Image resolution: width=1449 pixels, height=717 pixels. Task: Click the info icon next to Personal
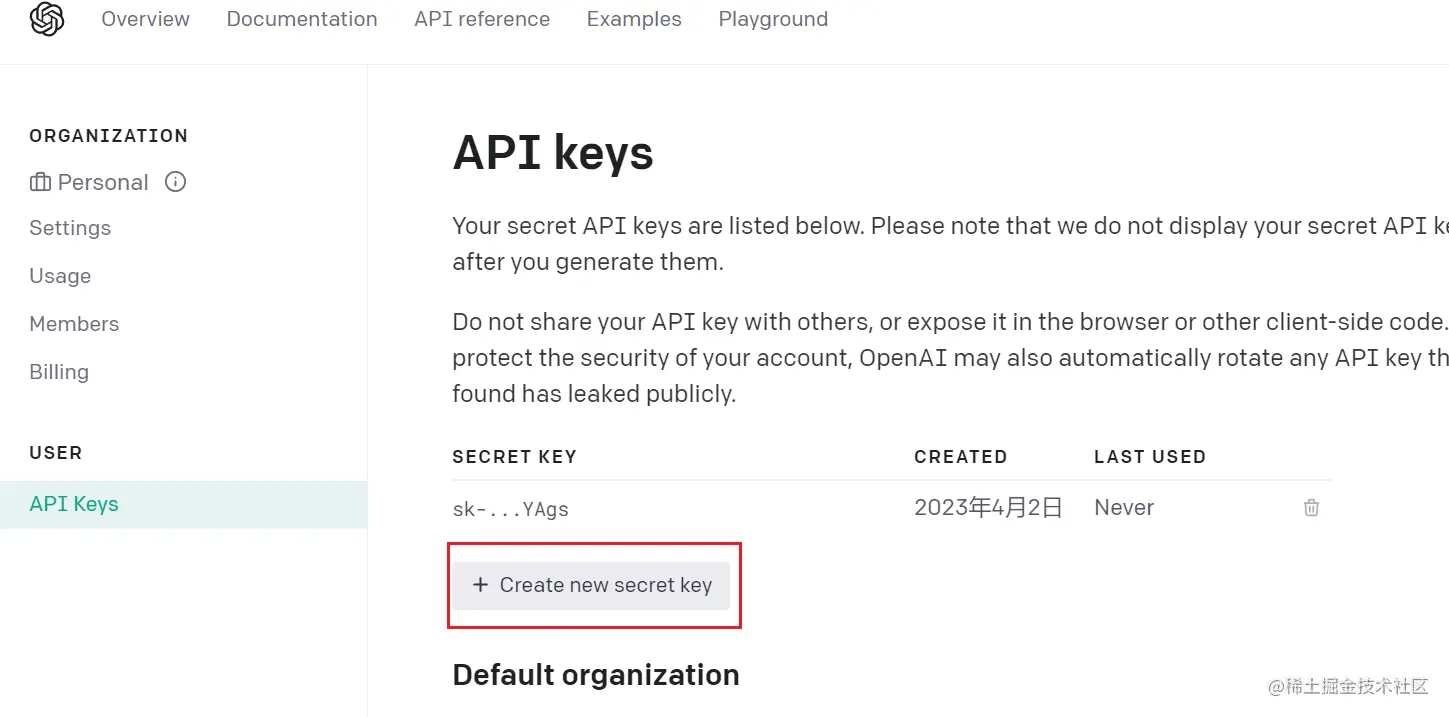click(176, 182)
